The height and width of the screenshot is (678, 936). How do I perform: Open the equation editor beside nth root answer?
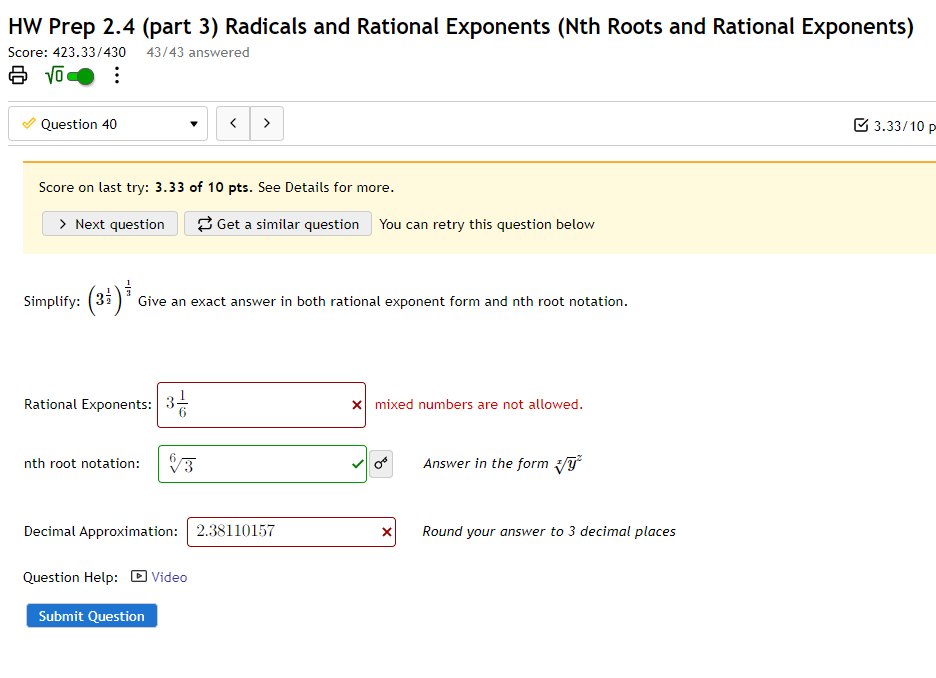coord(381,463)
